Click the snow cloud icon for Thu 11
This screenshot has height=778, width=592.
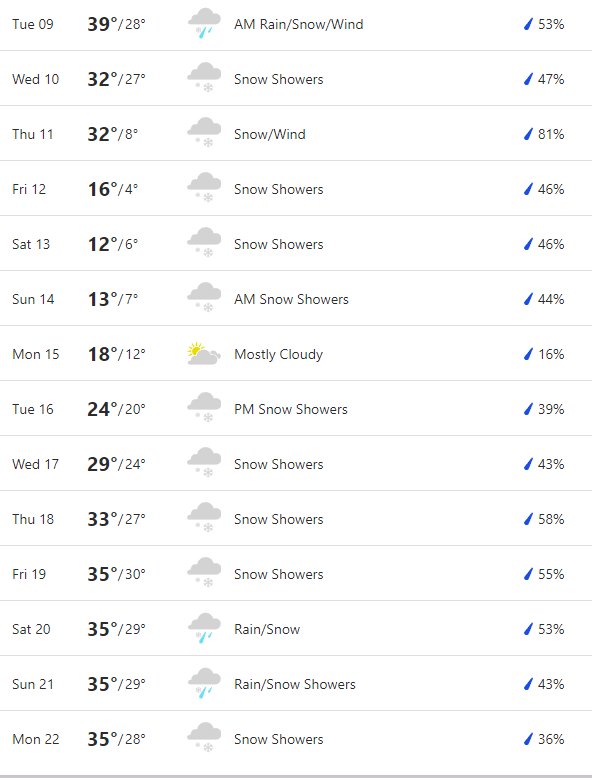[x=204, y=133]
